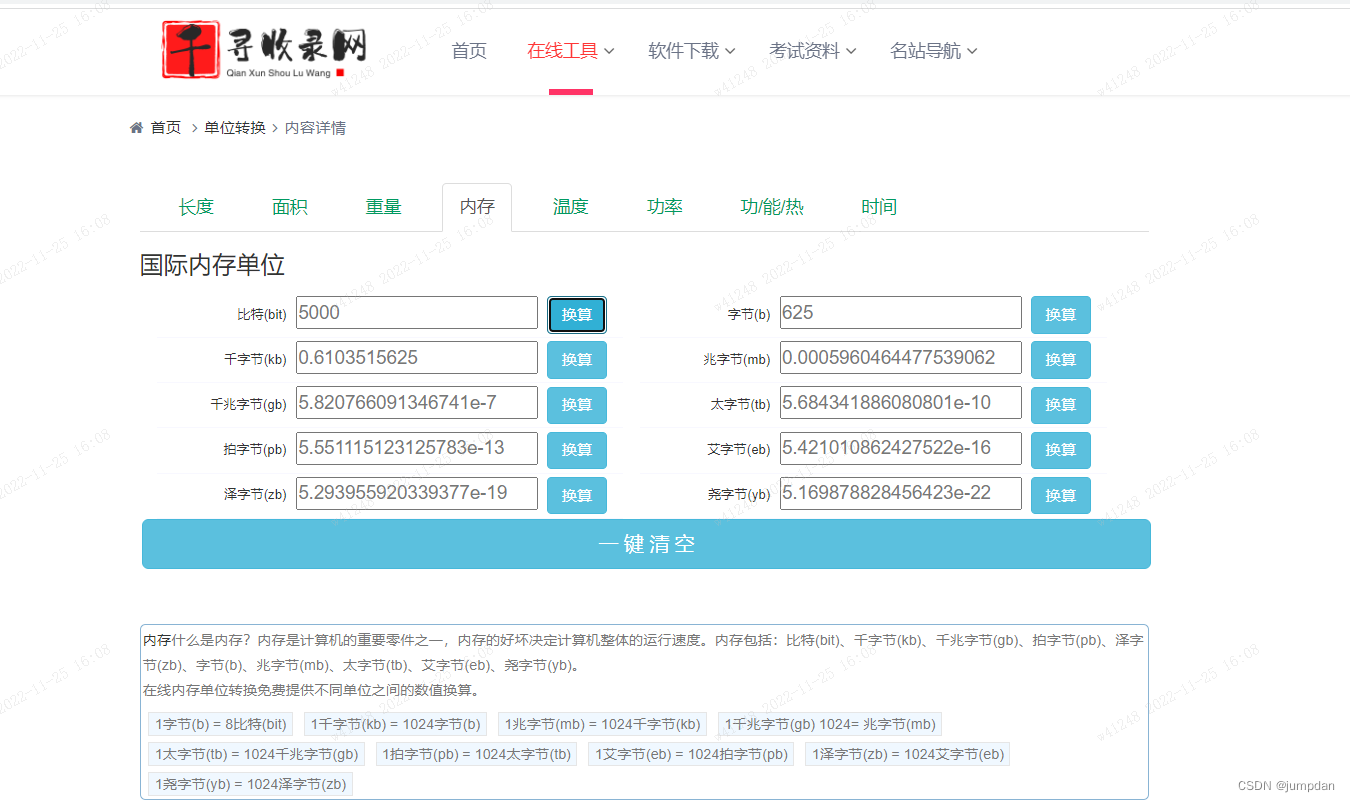Image resolution: width=1350 pixels, height=802 pixels.
Task: Click 首页 in the navigation bar
Action: tap(469, 50)
